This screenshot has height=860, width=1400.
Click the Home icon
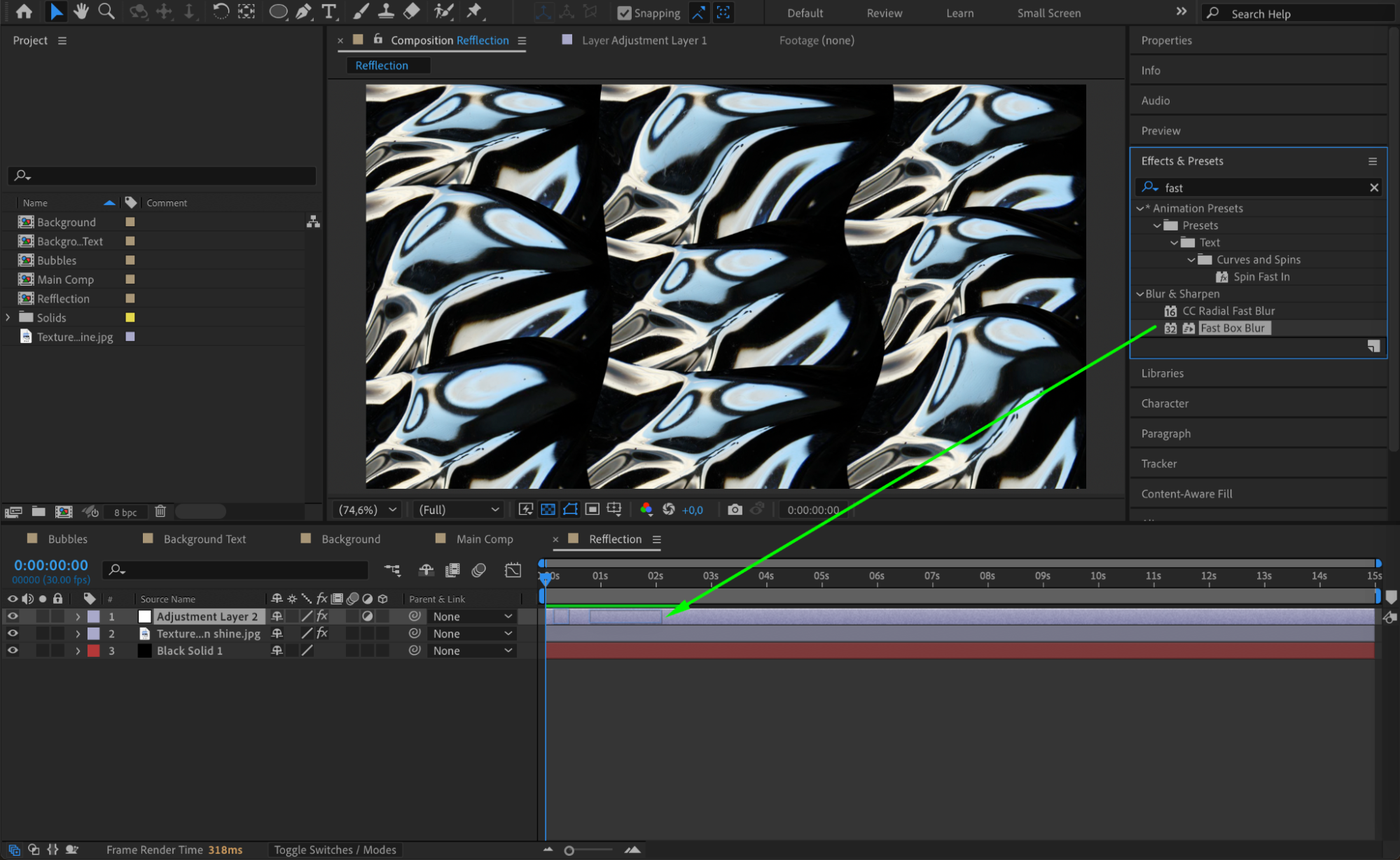click(x=24, y=11)
